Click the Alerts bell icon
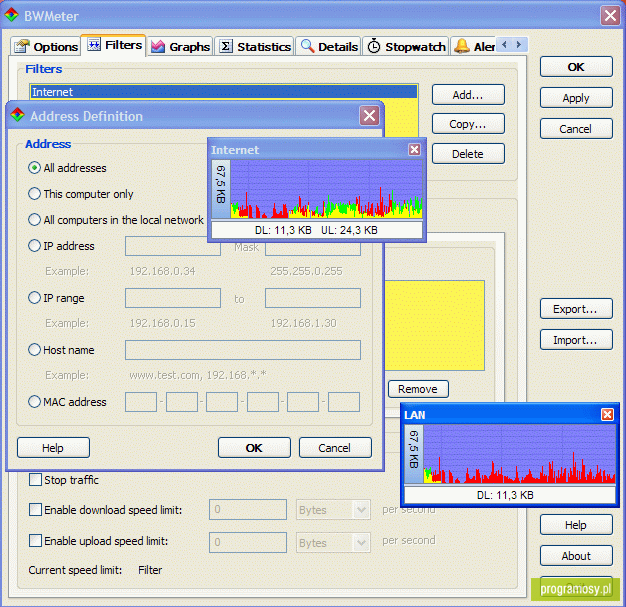Image resolution: width=626 pixels, height=607 pixels. point(462,46)
